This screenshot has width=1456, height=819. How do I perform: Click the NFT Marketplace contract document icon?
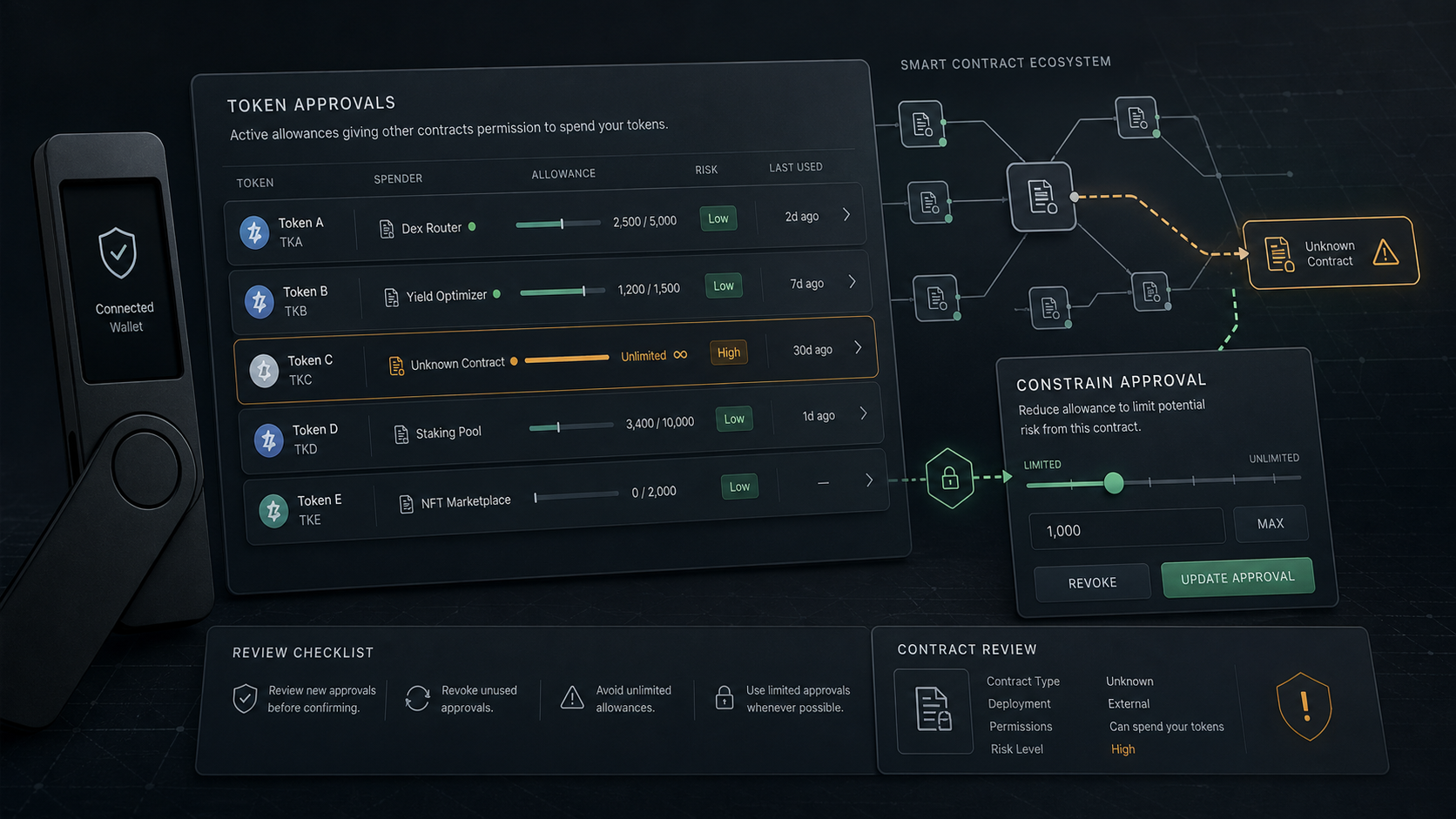(406, 503)
